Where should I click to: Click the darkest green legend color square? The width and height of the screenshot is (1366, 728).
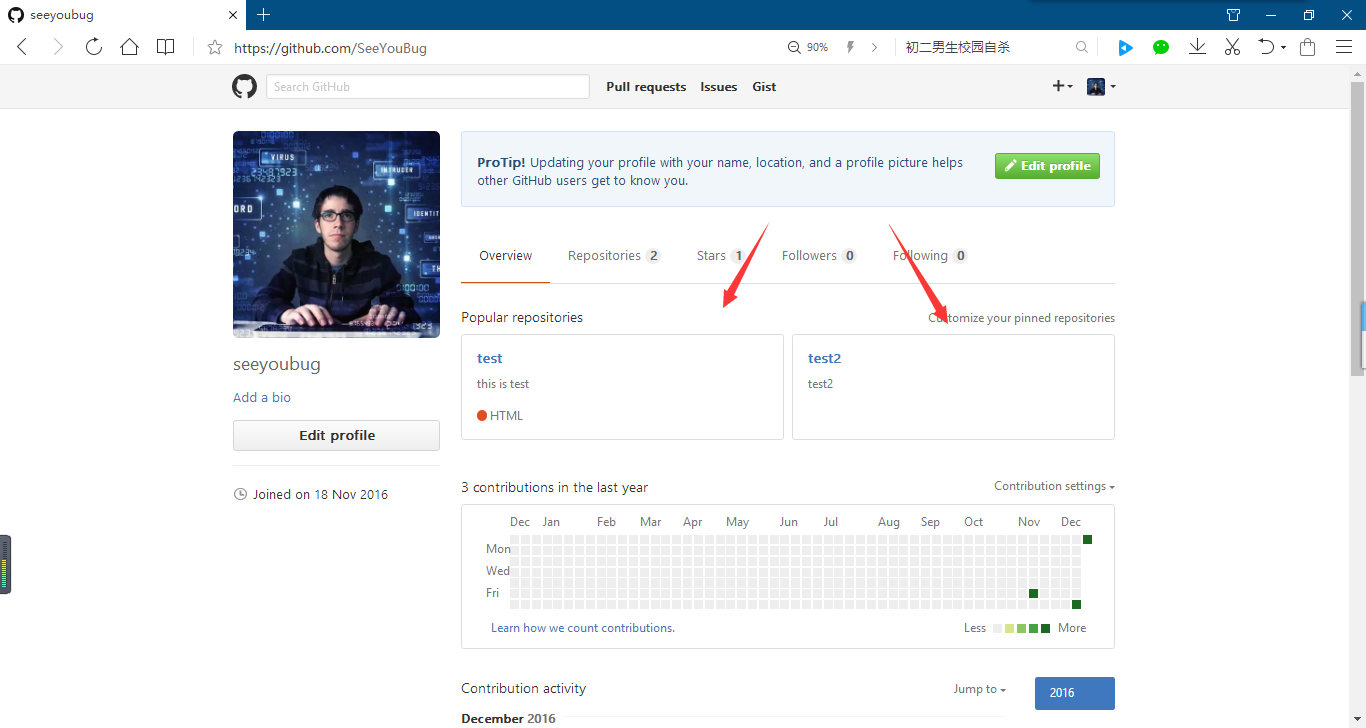pos(1045,628)
